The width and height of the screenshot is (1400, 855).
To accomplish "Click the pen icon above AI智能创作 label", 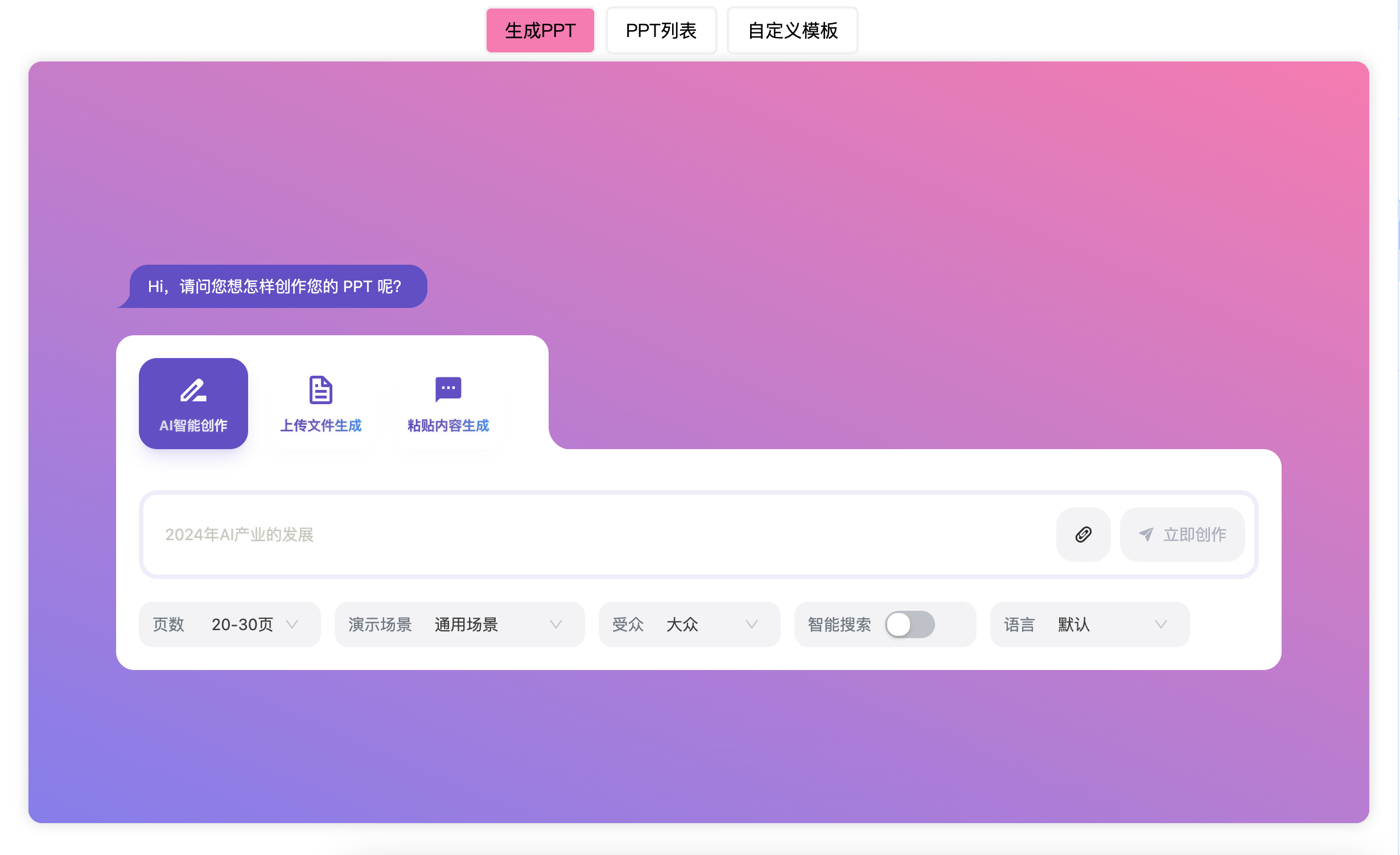I will [x=193, y=389].
